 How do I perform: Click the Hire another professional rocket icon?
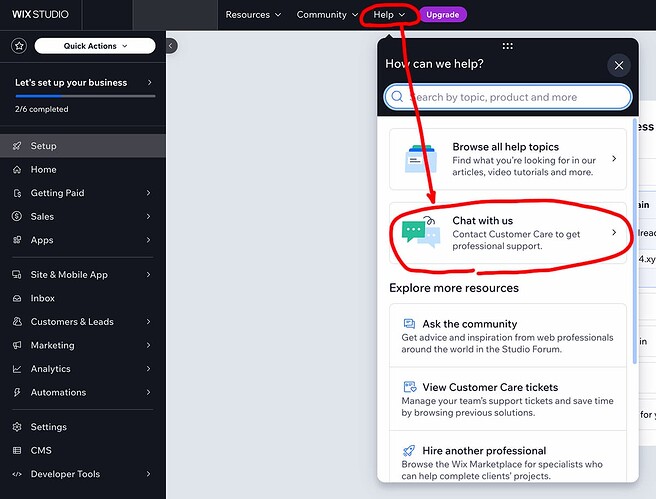click(x=409, y=450)
